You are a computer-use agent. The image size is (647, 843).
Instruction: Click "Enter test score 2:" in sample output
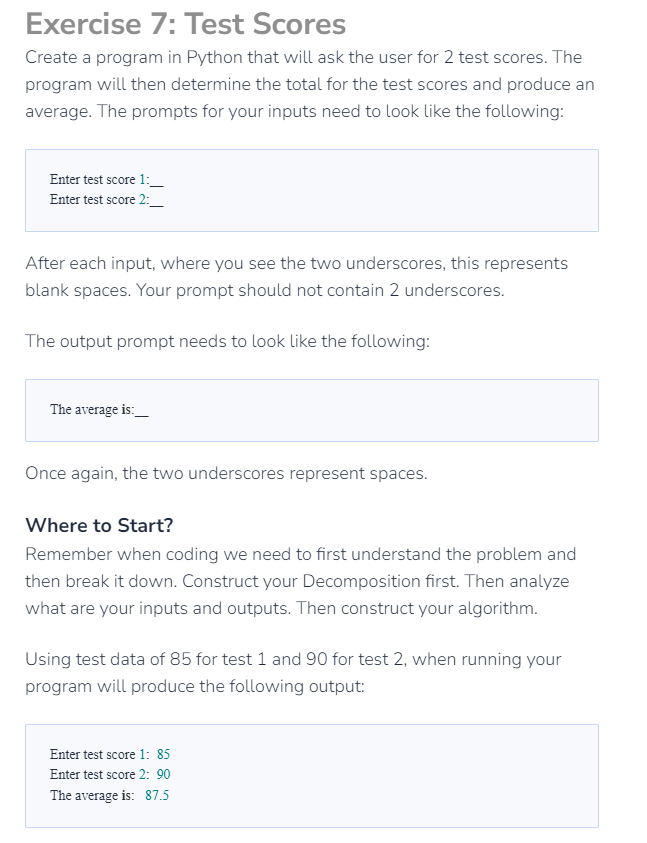(x=99, y=774)
